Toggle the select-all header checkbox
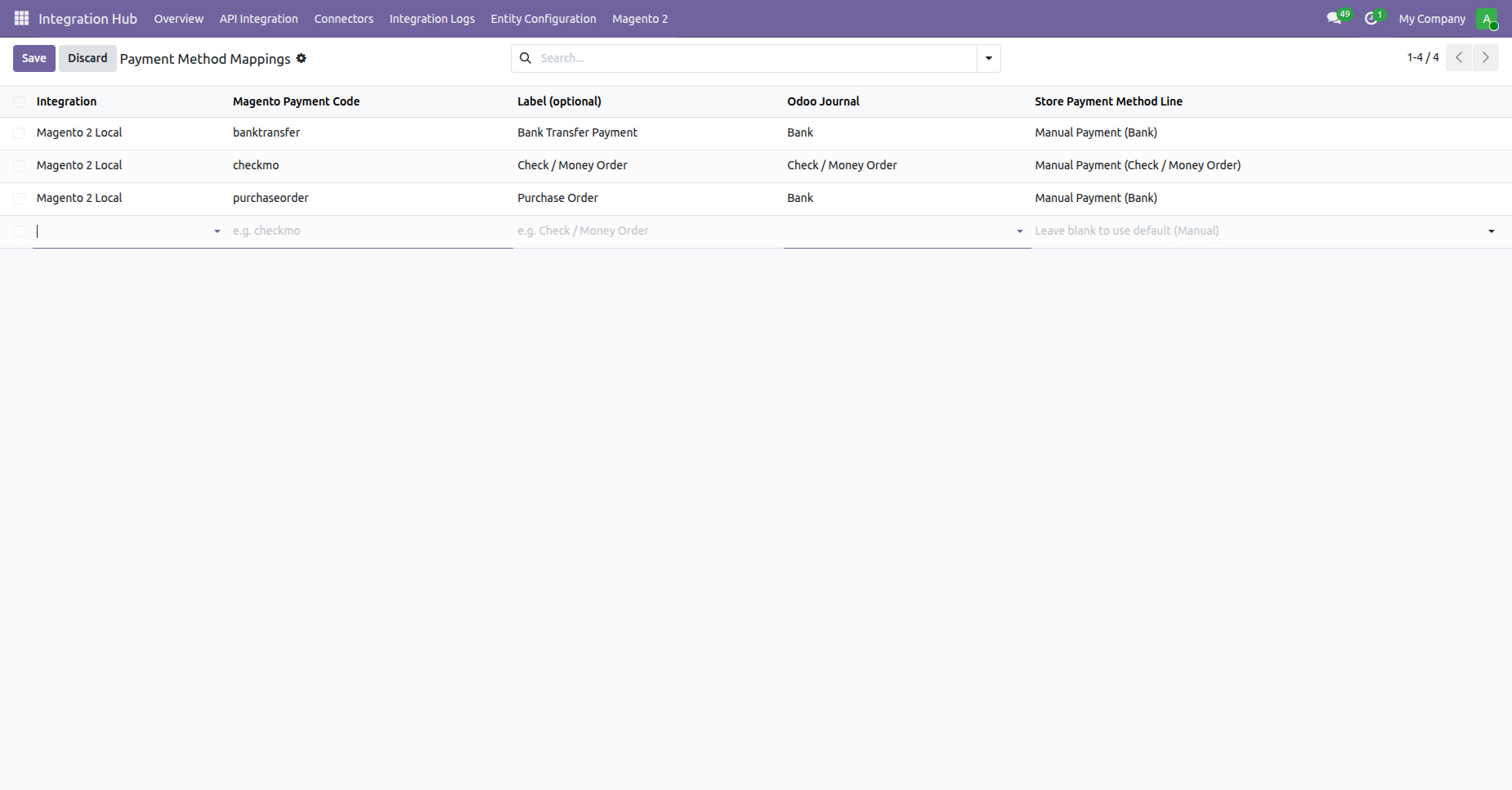 click(x=19, y=102)
